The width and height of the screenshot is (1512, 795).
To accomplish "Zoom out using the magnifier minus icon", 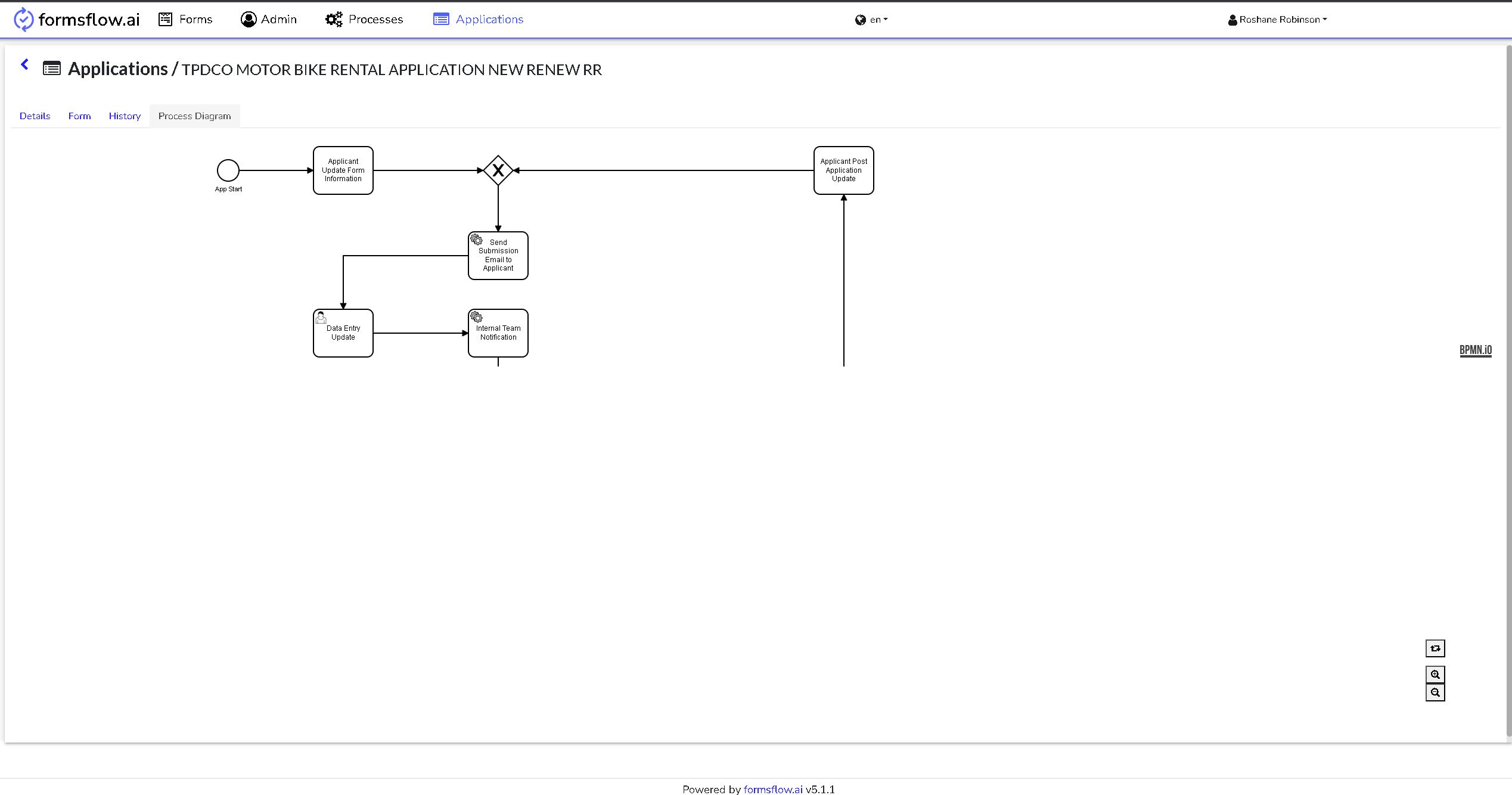I will 1435,692.
